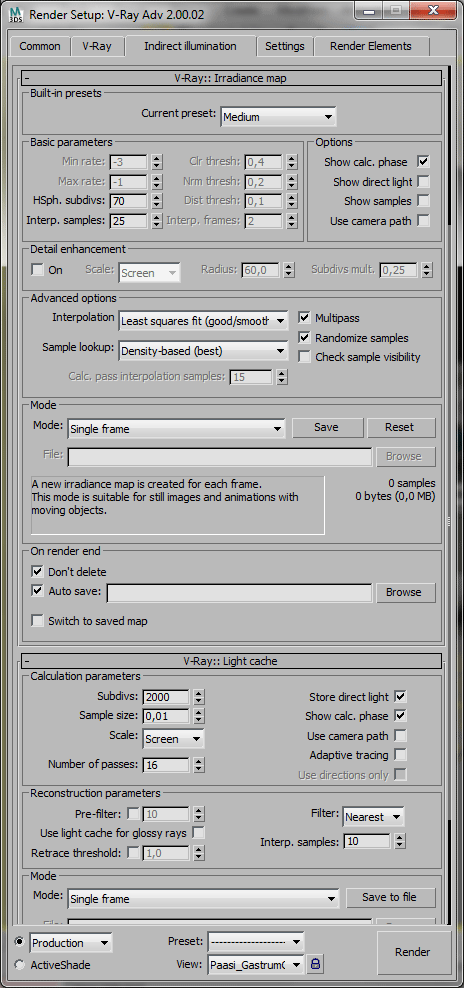464x988 pixels.
Task: Click the Interp. samples 25 spinner
Action: click(157, 221)
